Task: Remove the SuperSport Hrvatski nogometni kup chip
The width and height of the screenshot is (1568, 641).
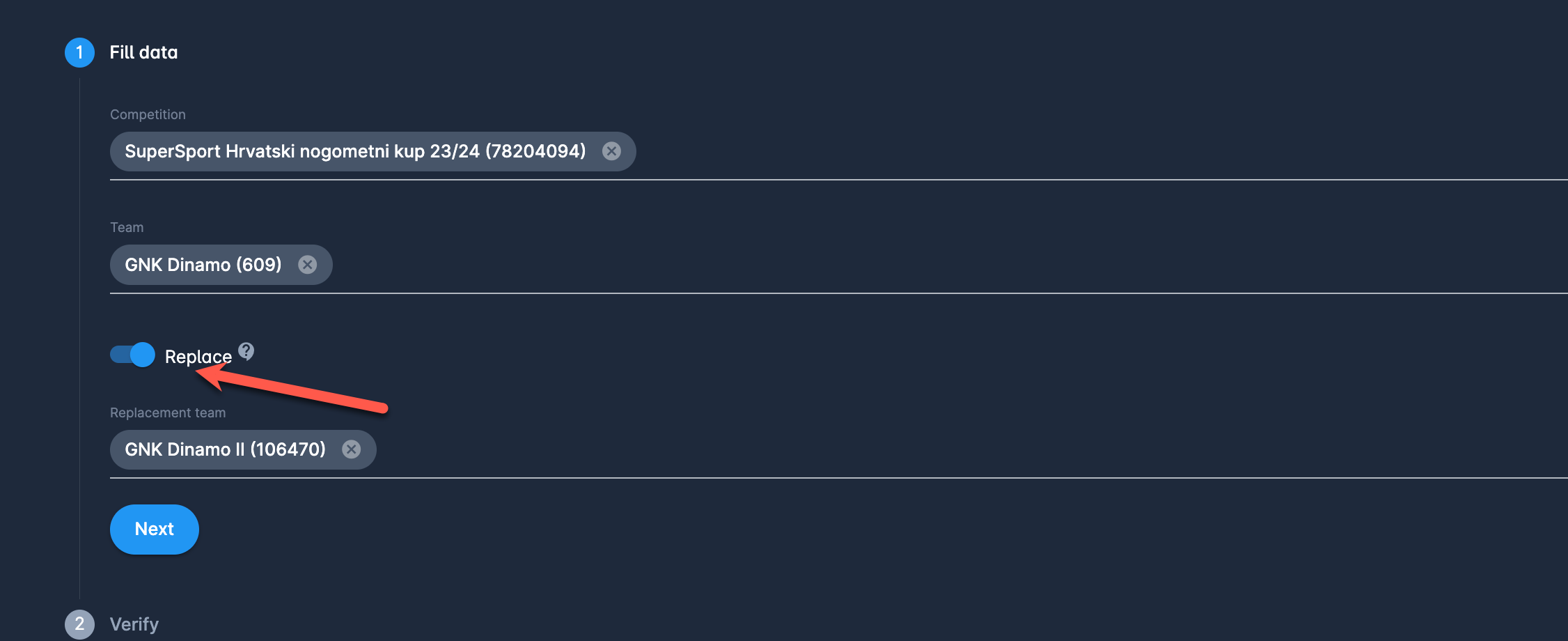Action: tap(611, 151)
